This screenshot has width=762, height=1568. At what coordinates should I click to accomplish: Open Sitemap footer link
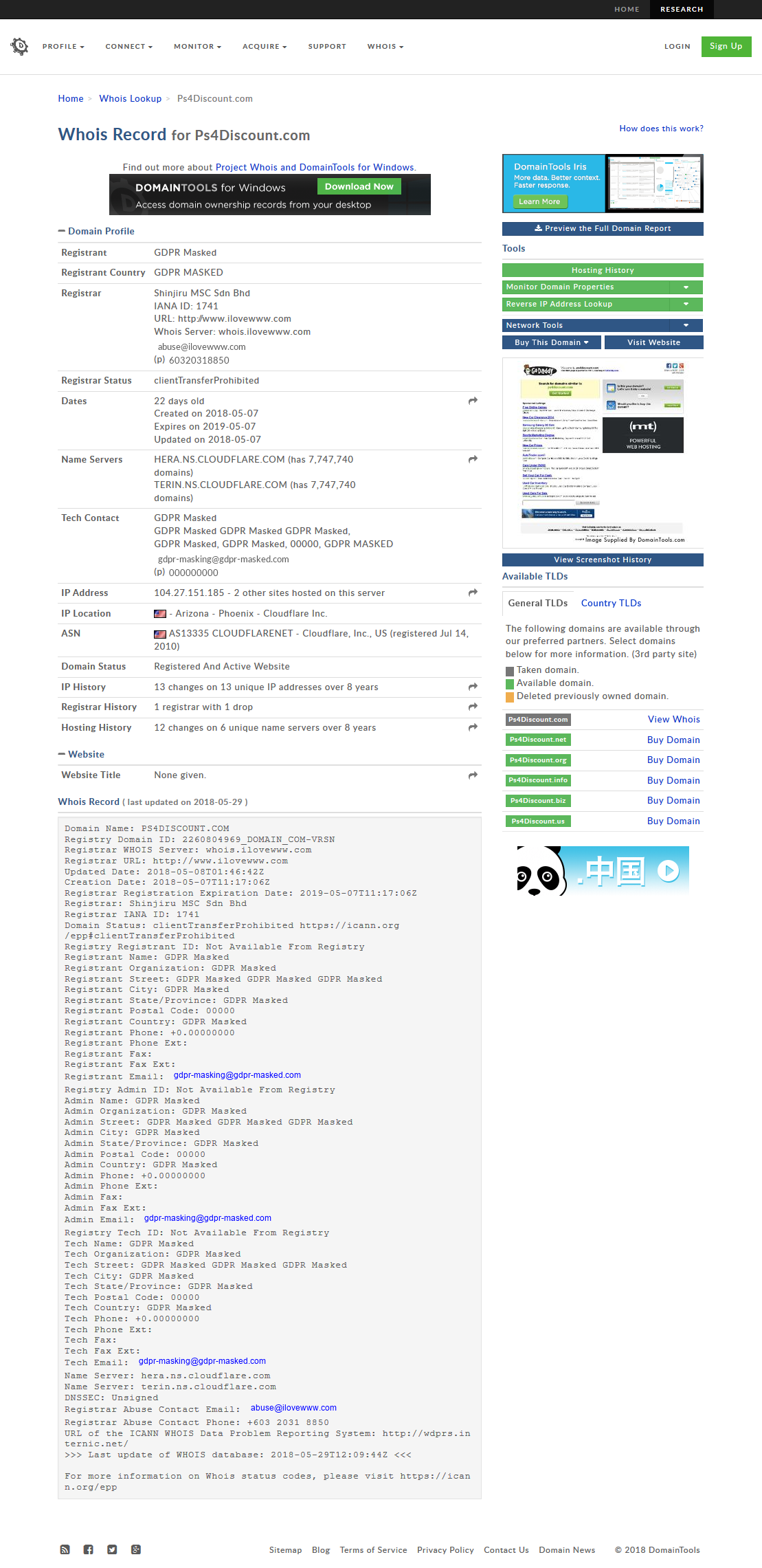285,1550
